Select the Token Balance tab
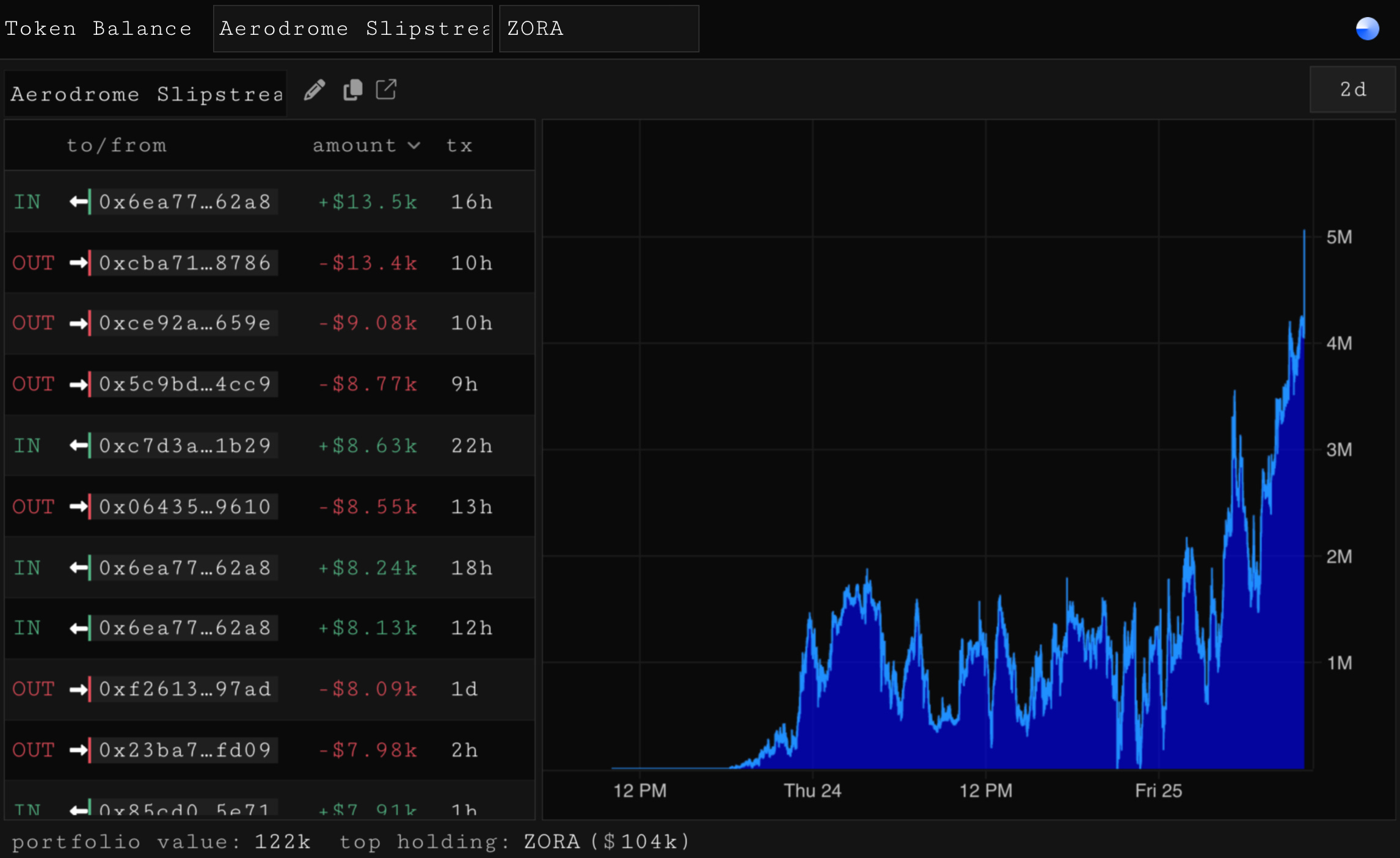The image size is (1400, 858). 98,29
